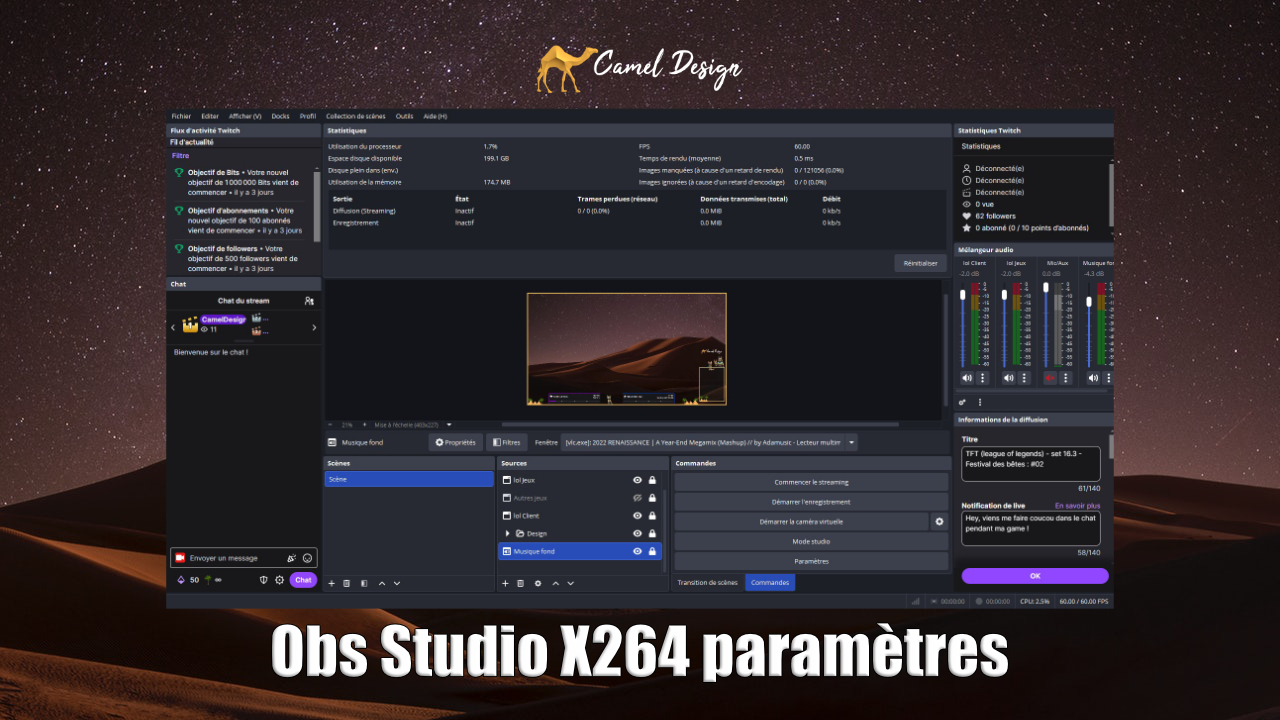
Task: Click the Commencer le streaming button
Action: 811,482
